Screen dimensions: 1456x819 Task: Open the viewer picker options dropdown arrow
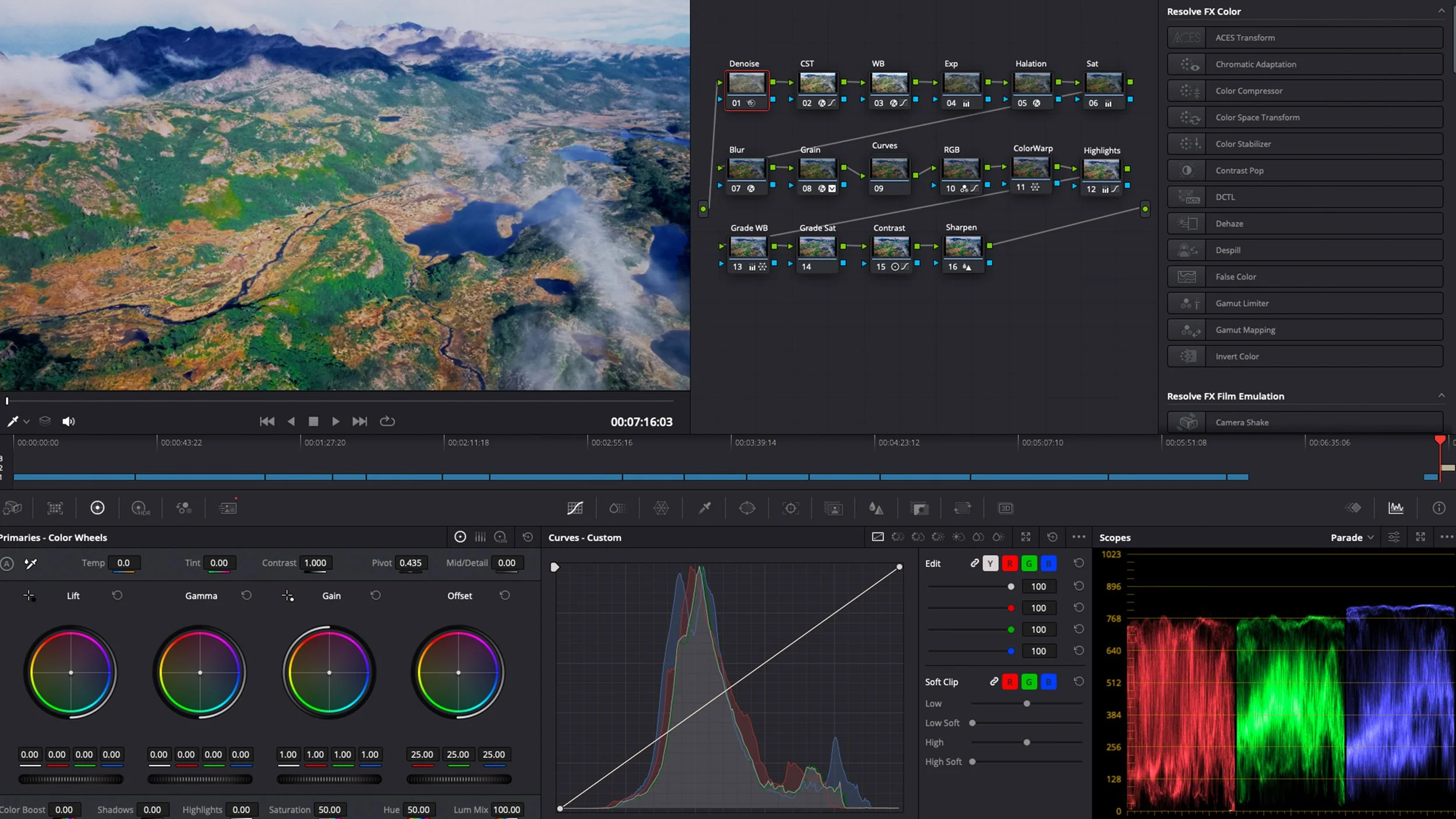26,422
